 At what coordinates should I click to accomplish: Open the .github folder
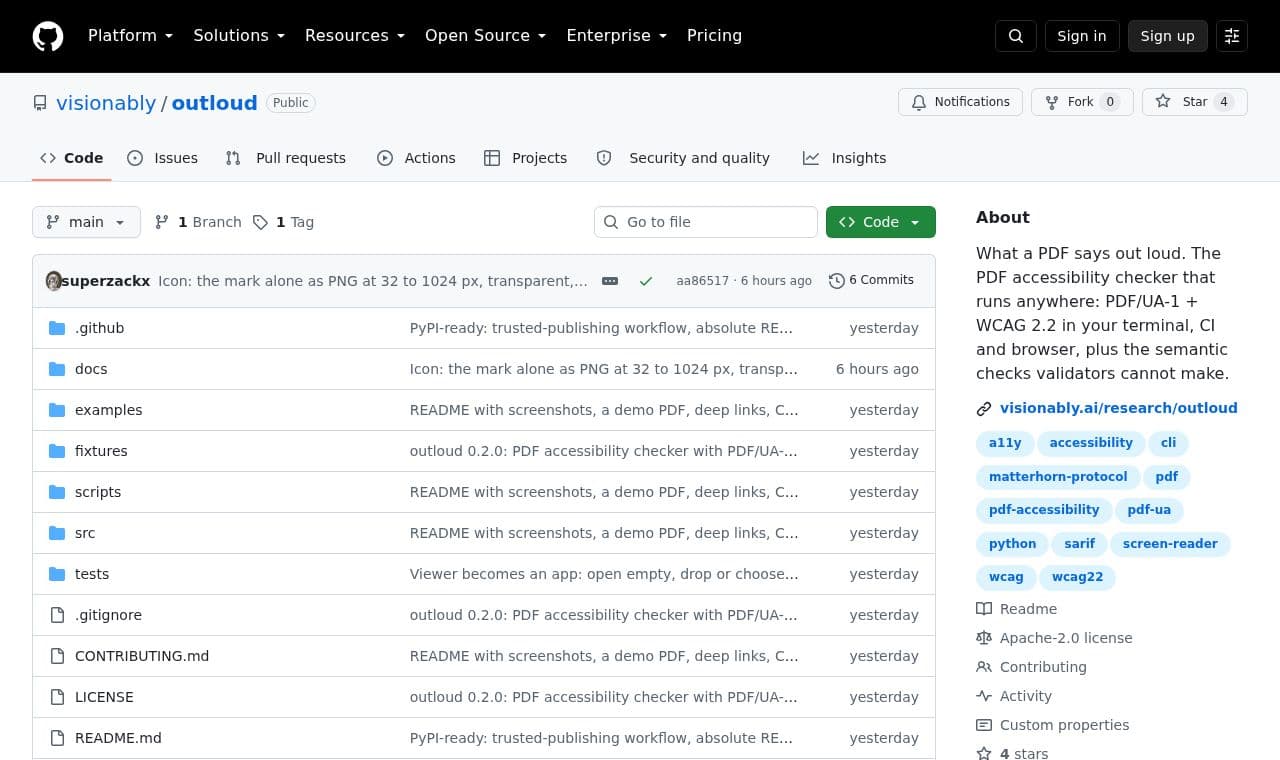[x=99, y=328]
